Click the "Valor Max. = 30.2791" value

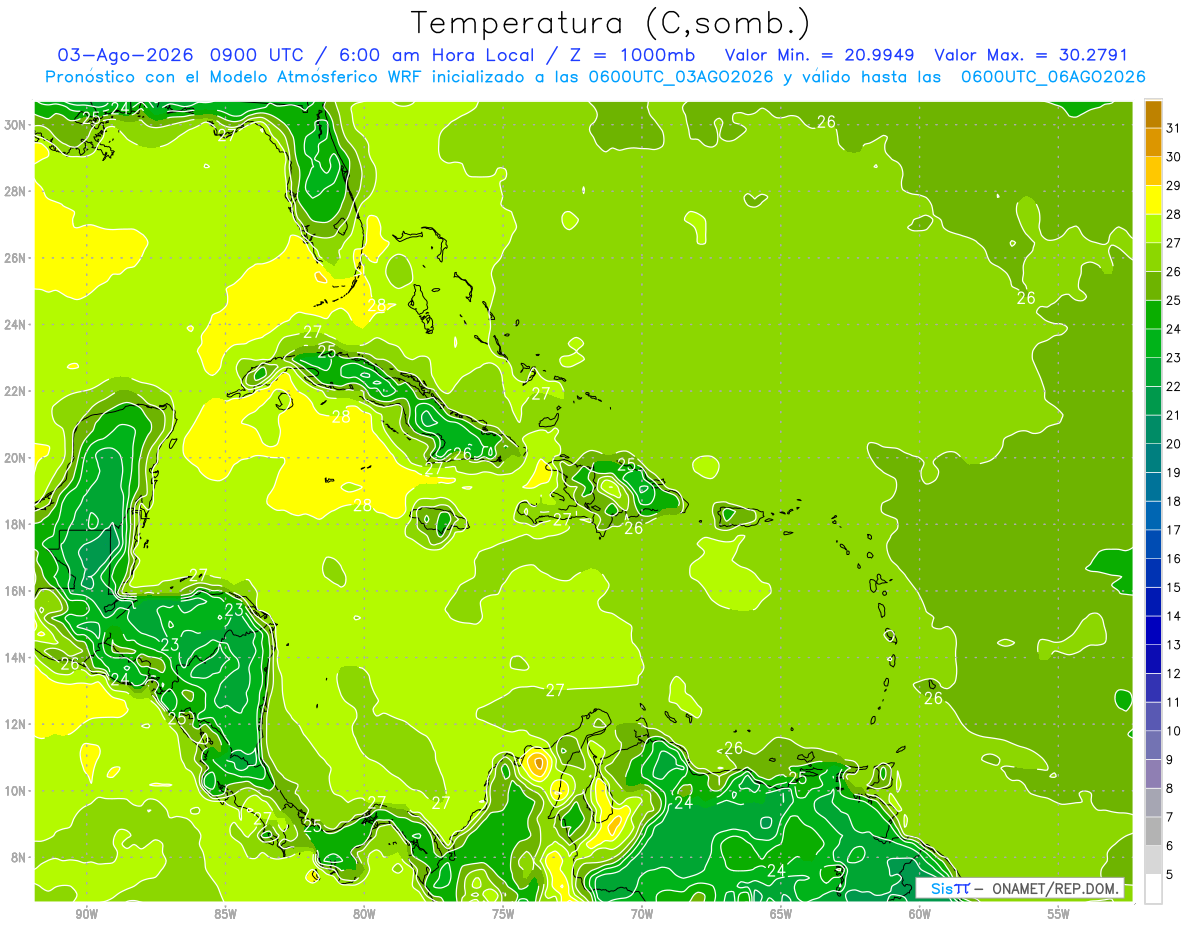[x=1031, y=55]
